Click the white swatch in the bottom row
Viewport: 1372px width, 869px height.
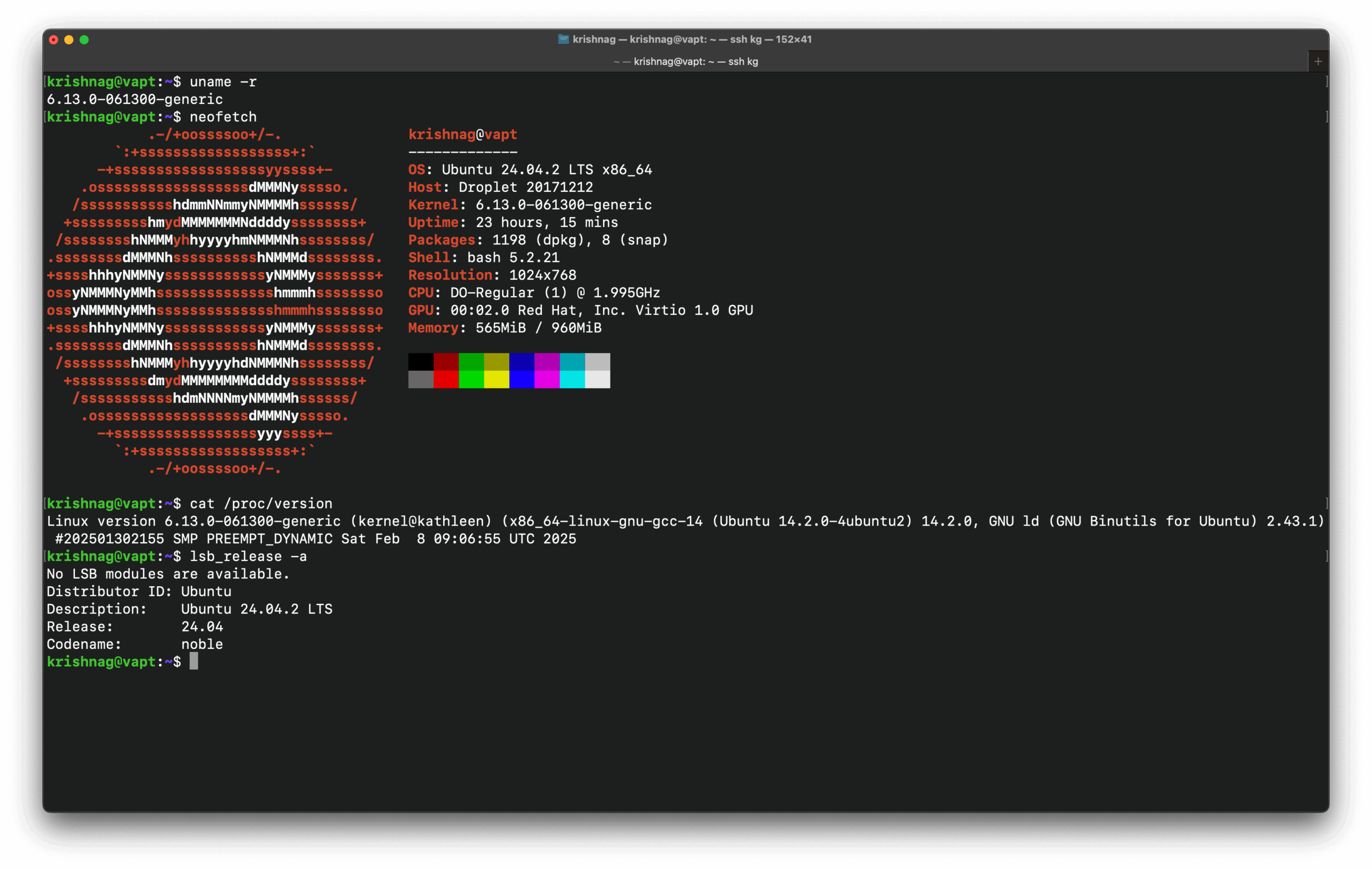coord(598,379)
